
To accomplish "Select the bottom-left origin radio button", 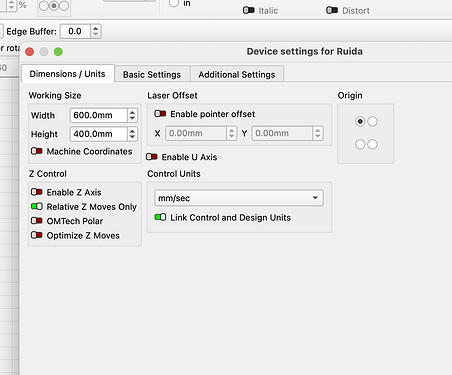I will (x=360, y=144).
